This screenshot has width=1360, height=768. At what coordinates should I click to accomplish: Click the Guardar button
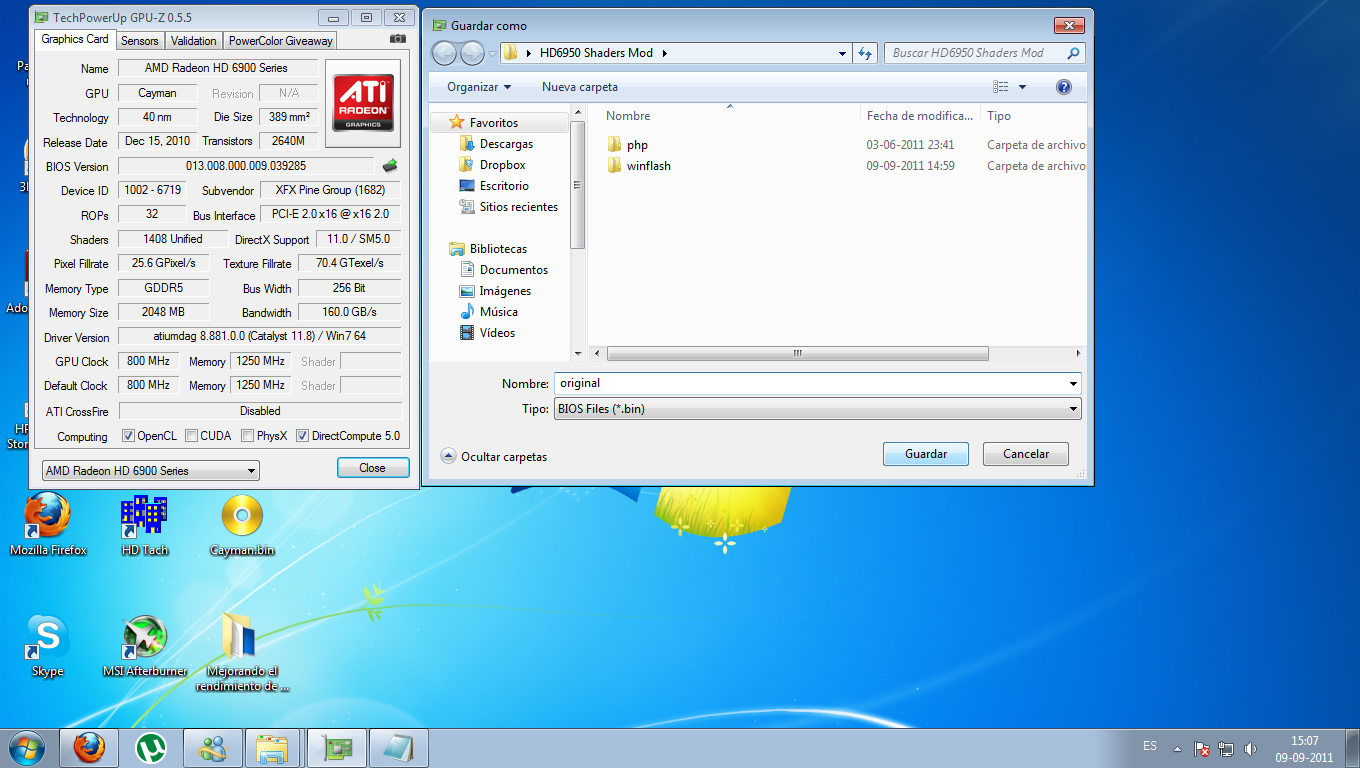(x=926, y=454)
